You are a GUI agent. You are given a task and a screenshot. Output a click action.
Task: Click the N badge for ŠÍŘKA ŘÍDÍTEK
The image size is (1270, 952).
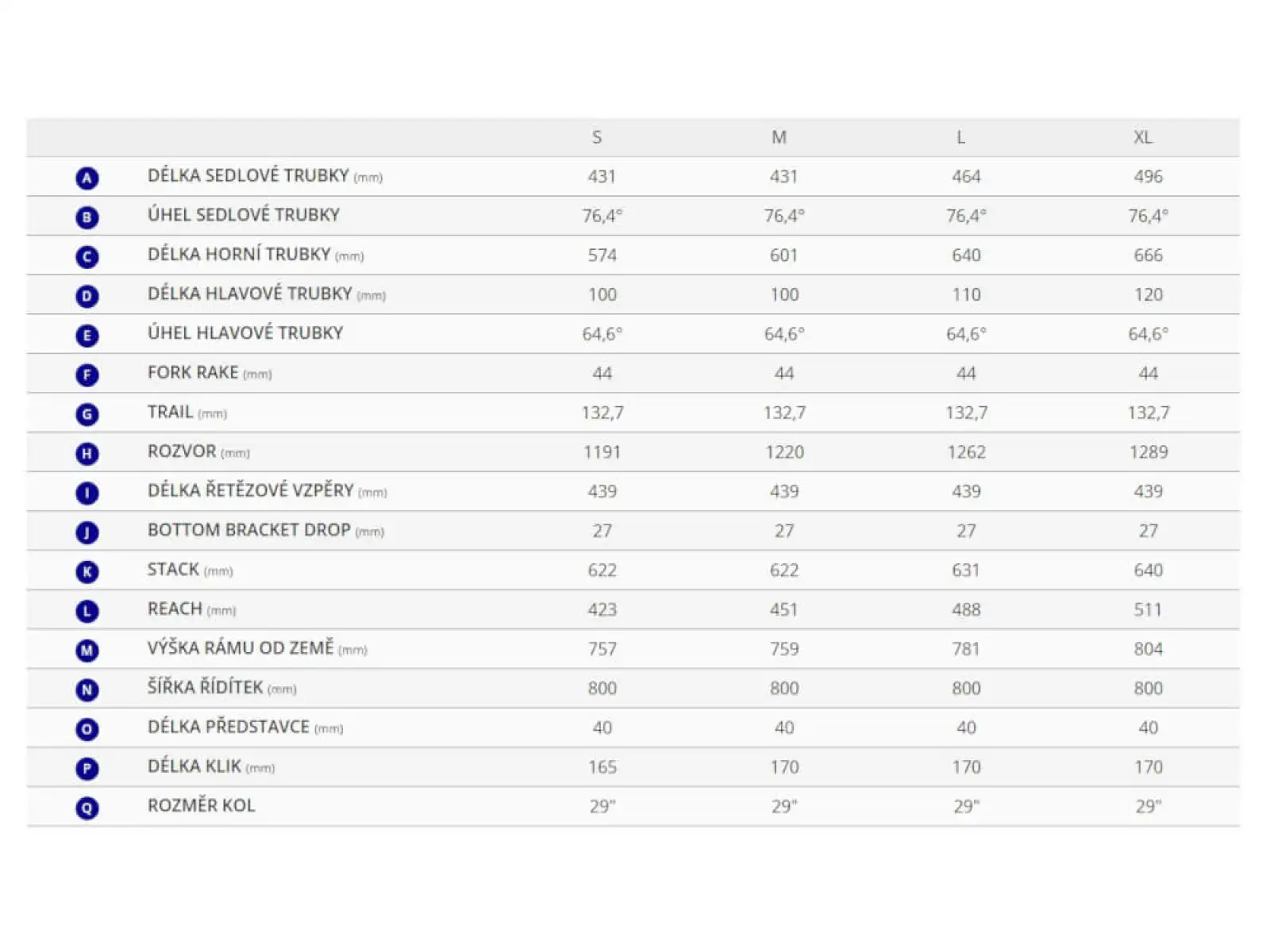coord(87,690)
